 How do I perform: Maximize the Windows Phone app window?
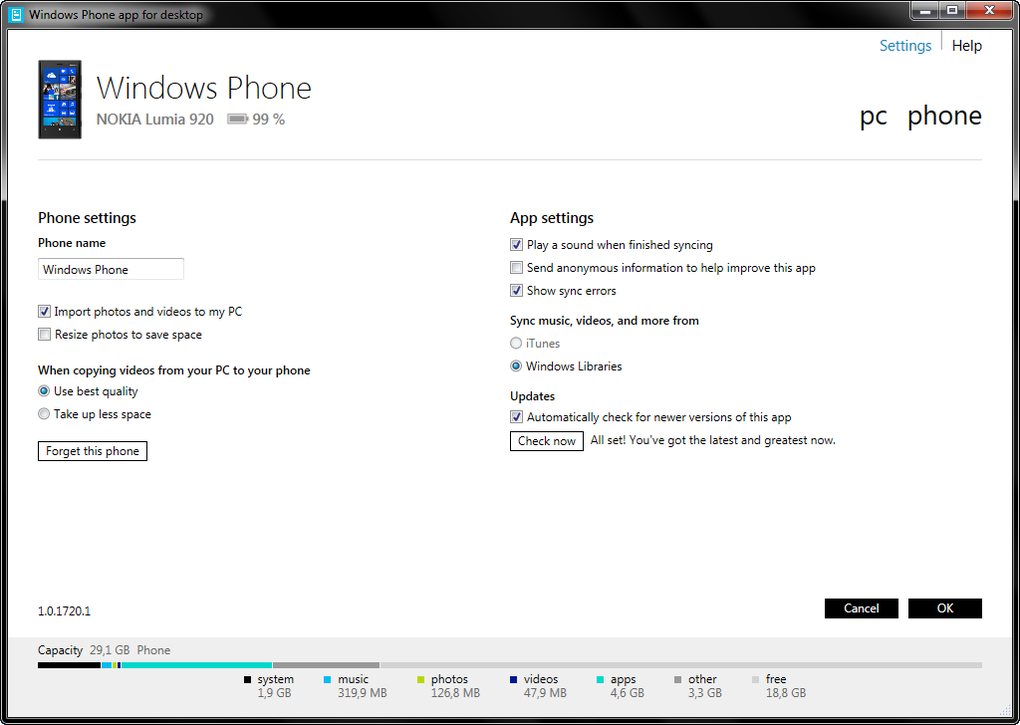pos(952,10)
